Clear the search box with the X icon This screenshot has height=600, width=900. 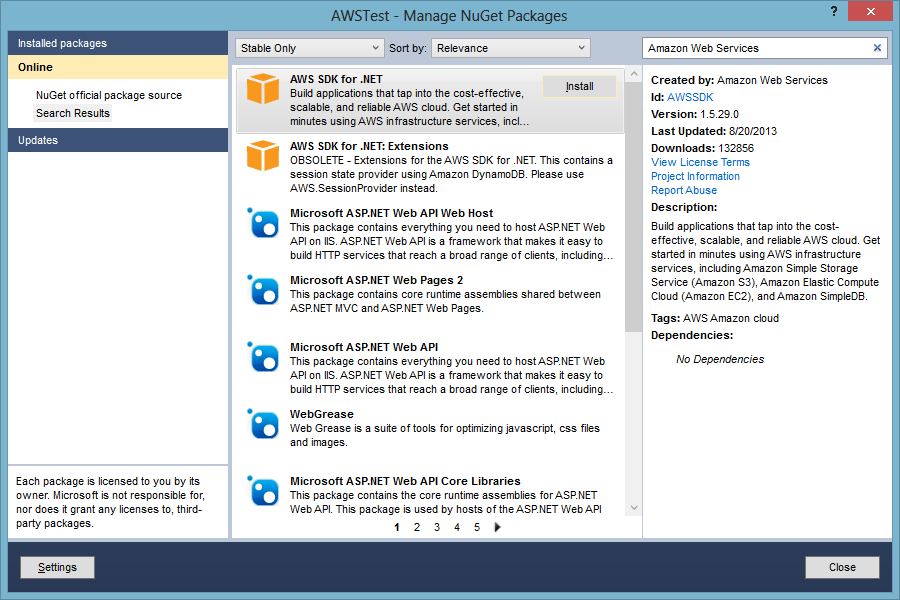coord(877,48)
